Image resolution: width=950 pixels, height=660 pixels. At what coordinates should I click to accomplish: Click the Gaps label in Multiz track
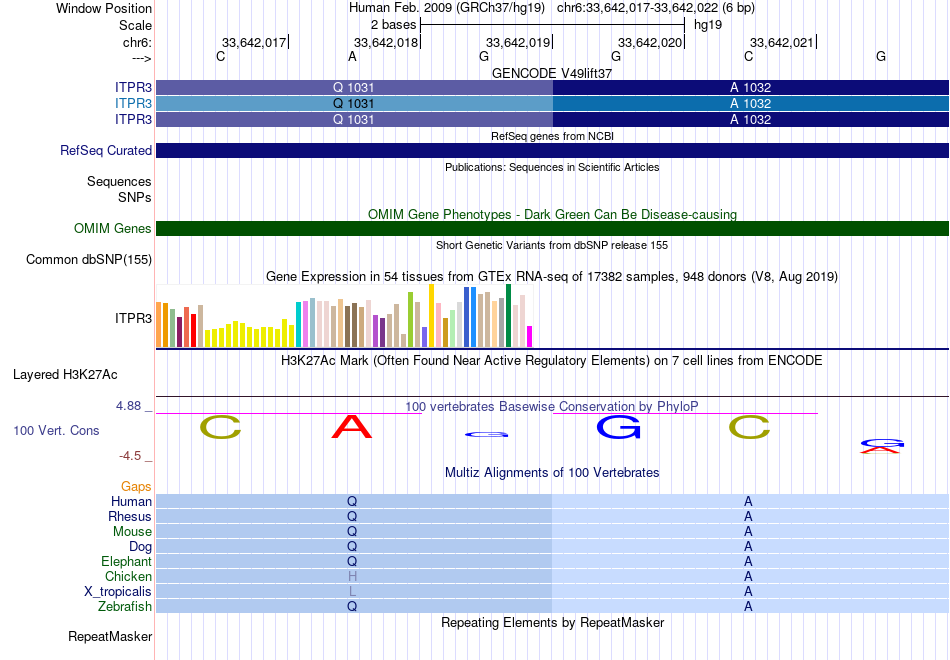[136, 487]
